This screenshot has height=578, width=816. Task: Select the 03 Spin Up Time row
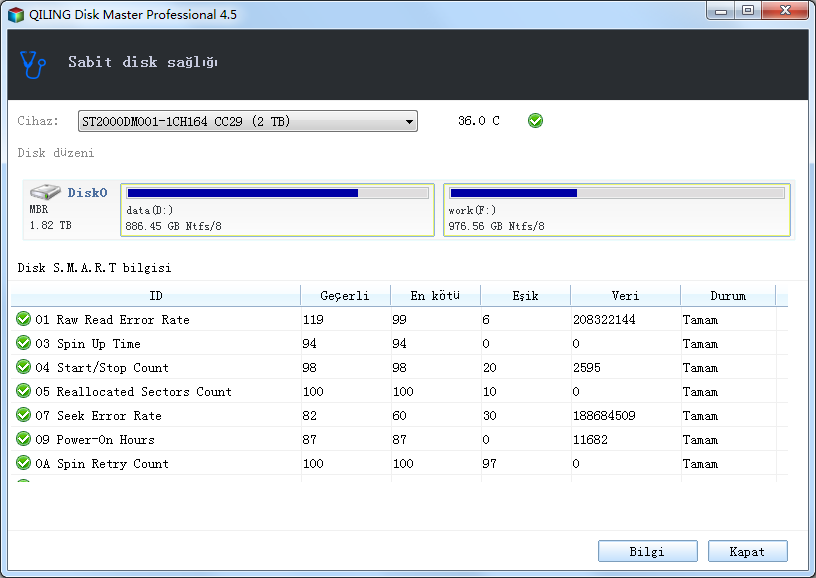399,343
